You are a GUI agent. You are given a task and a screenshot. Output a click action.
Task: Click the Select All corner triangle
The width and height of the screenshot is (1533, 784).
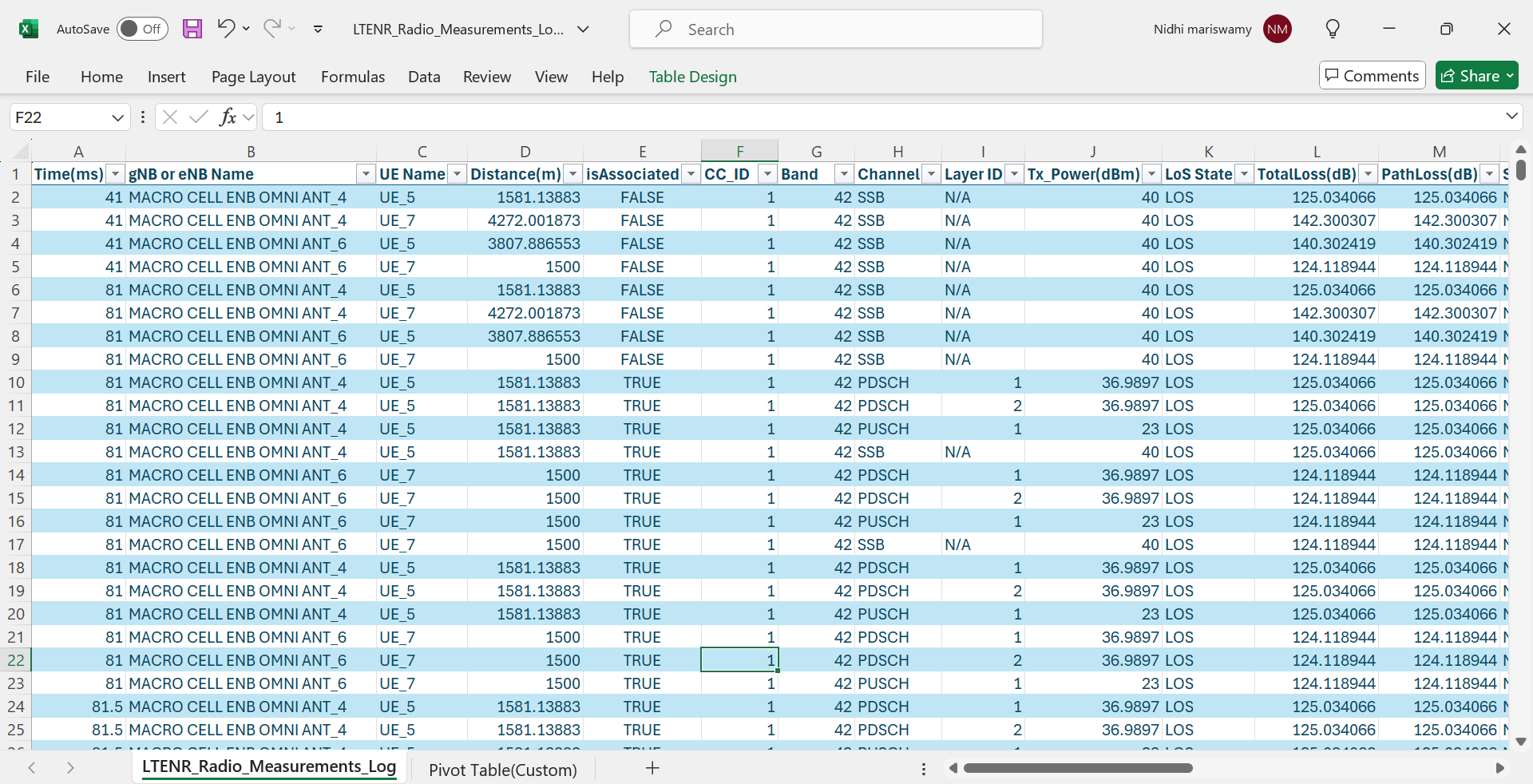click(22, 152)
